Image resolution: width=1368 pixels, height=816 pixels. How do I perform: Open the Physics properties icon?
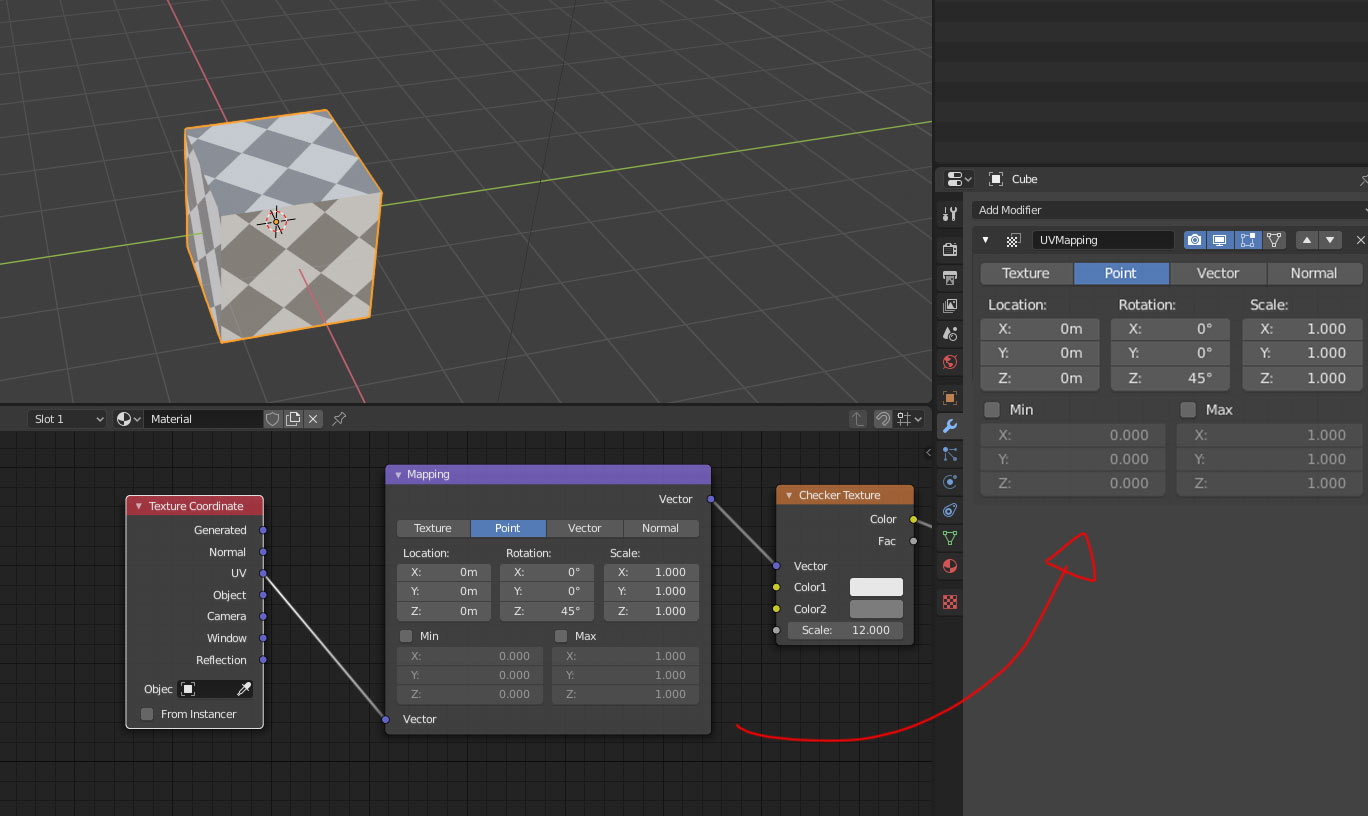point(950,482)
